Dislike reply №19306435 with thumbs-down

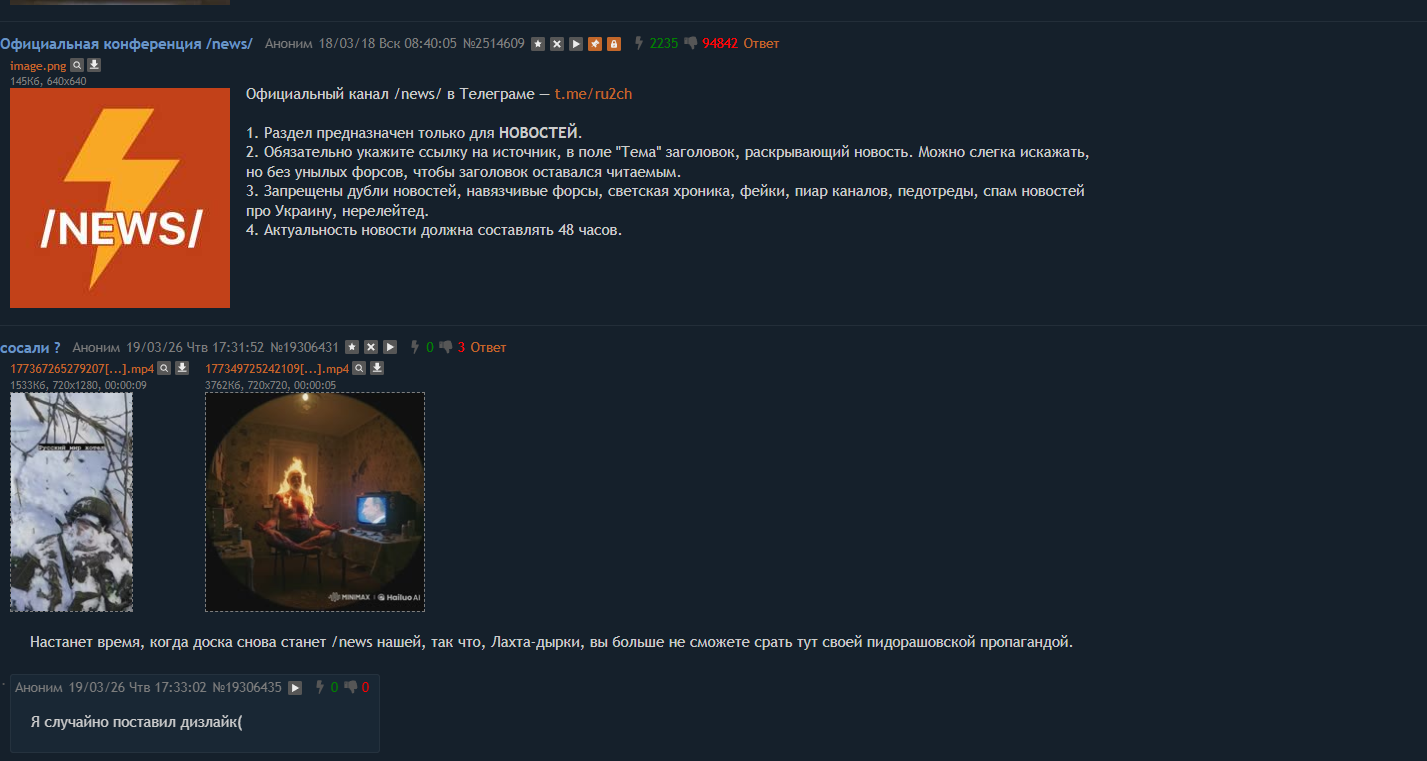(351, 687)
